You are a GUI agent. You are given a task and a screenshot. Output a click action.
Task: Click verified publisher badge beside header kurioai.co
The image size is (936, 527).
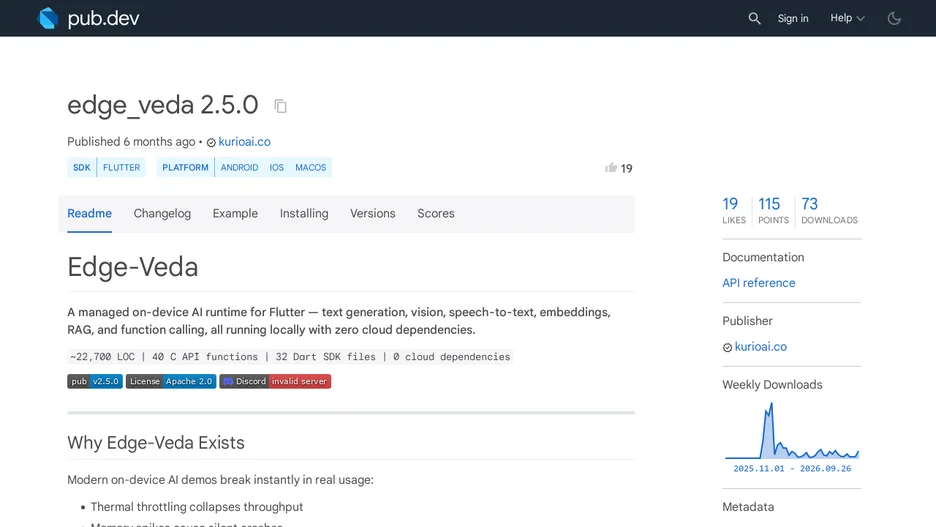click(211, 143)
